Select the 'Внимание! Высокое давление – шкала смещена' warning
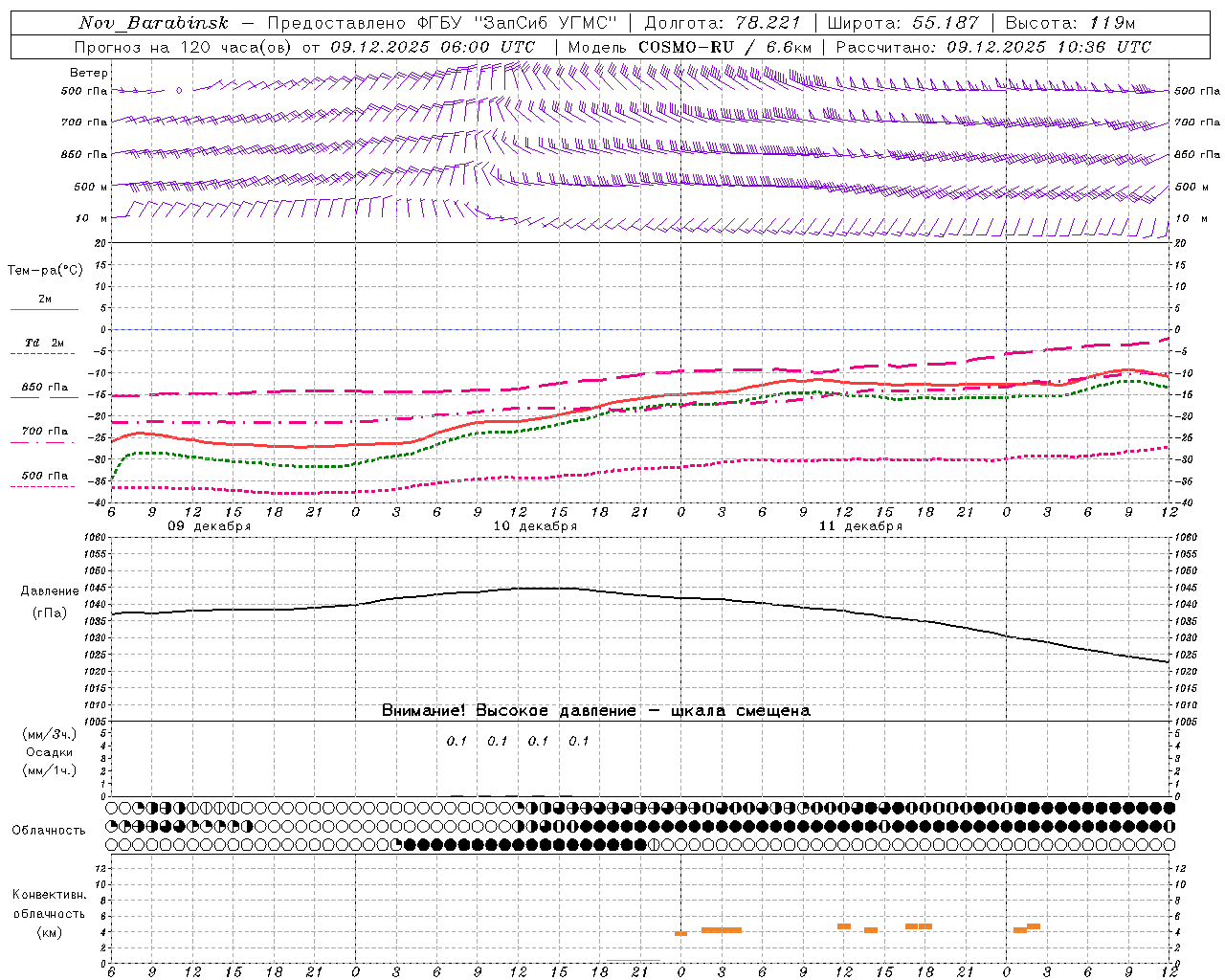 596,711
